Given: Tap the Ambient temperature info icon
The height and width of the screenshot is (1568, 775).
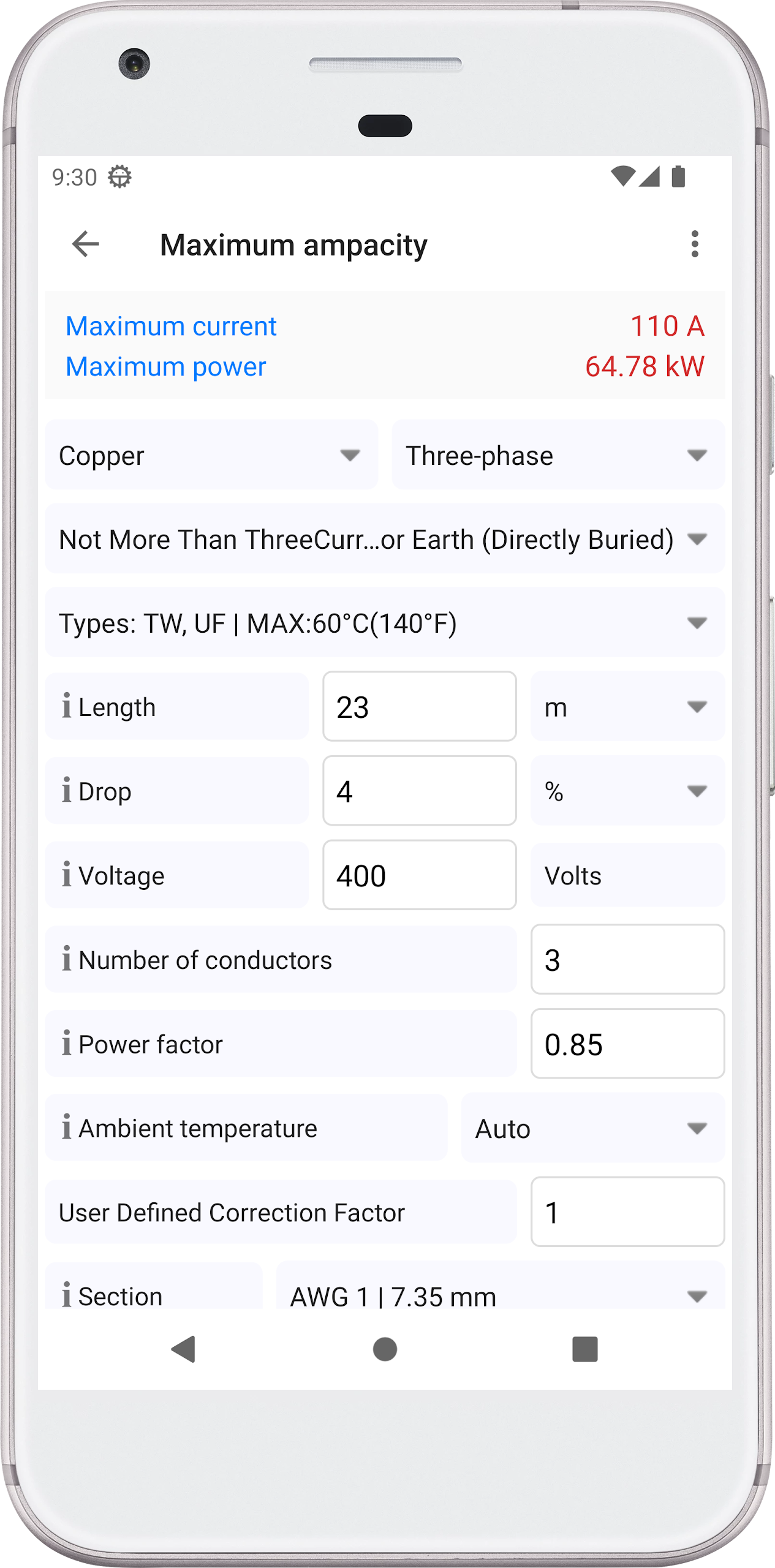Looking at the screenshot, I should 66,1127.
